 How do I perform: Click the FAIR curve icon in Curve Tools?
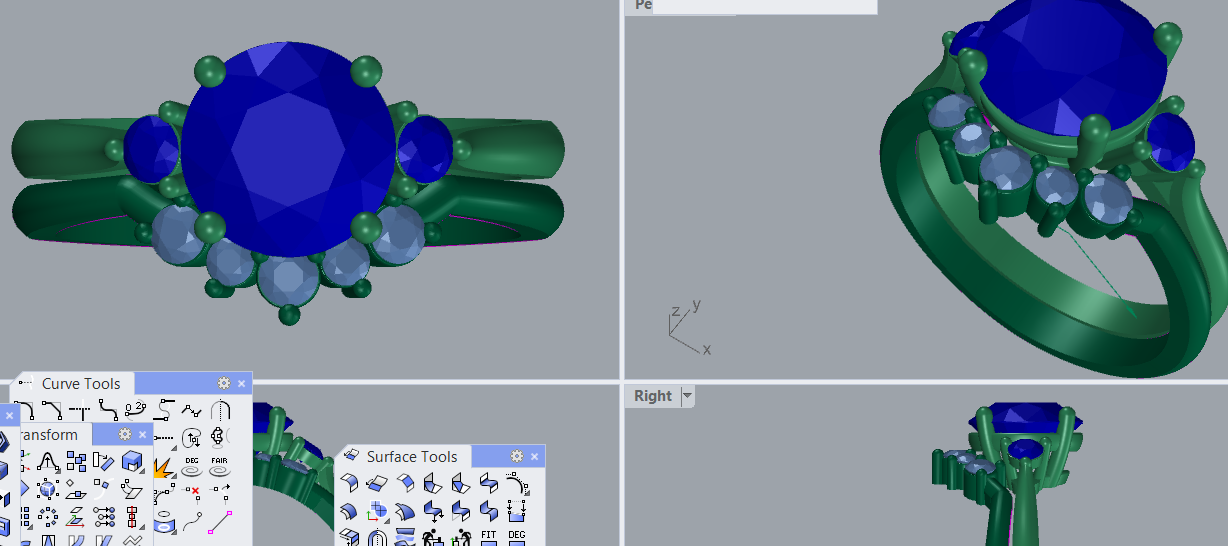(x=219, y=465)
